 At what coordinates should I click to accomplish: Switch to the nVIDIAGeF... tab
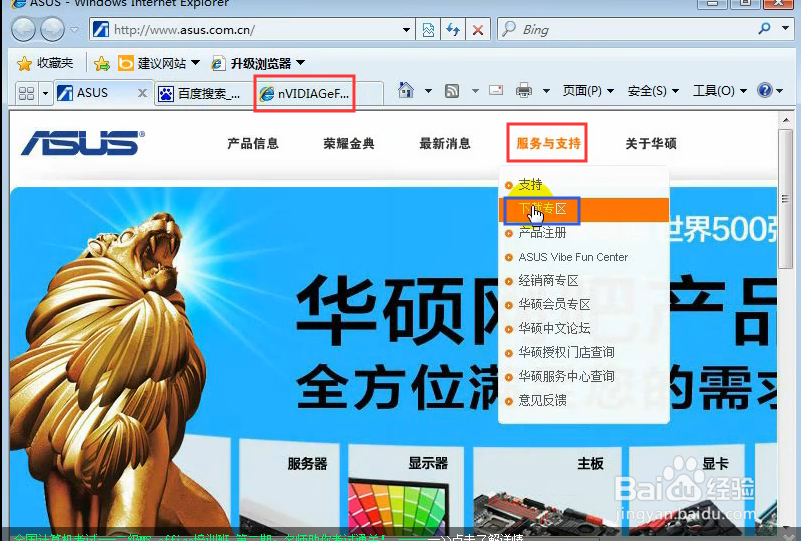tap(304, 93)
